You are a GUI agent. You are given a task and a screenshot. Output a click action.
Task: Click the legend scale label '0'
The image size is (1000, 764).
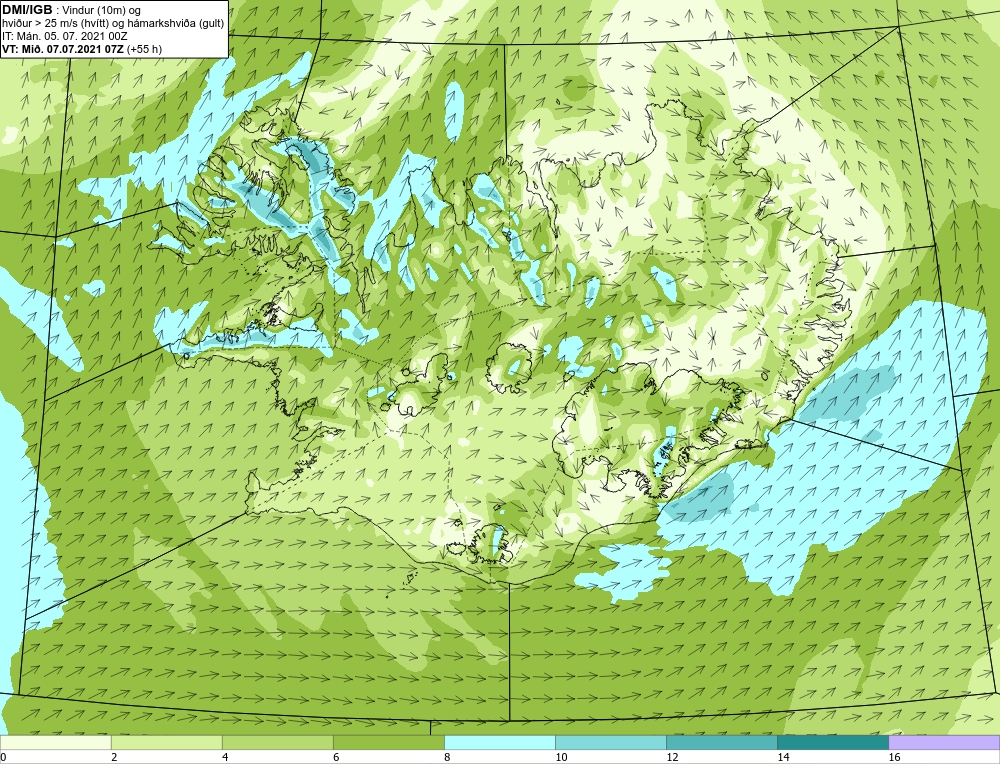click(x=4, y=757)
